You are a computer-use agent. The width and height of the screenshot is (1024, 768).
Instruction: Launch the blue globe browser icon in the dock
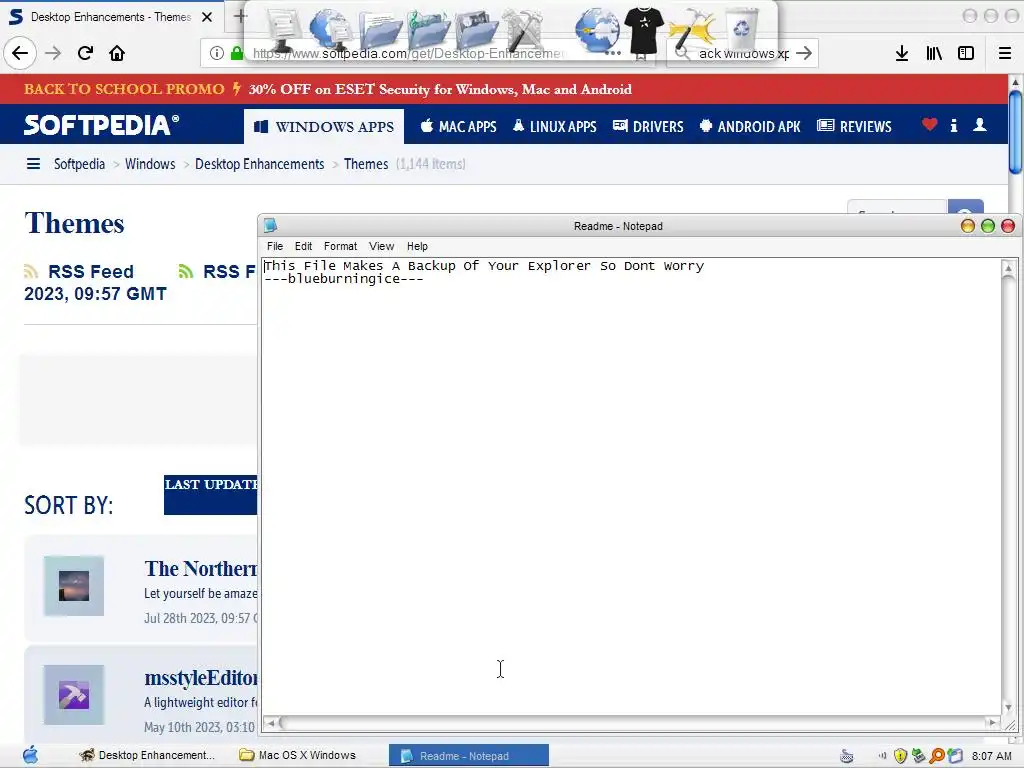pyautogui.click(x=597, y=29)
